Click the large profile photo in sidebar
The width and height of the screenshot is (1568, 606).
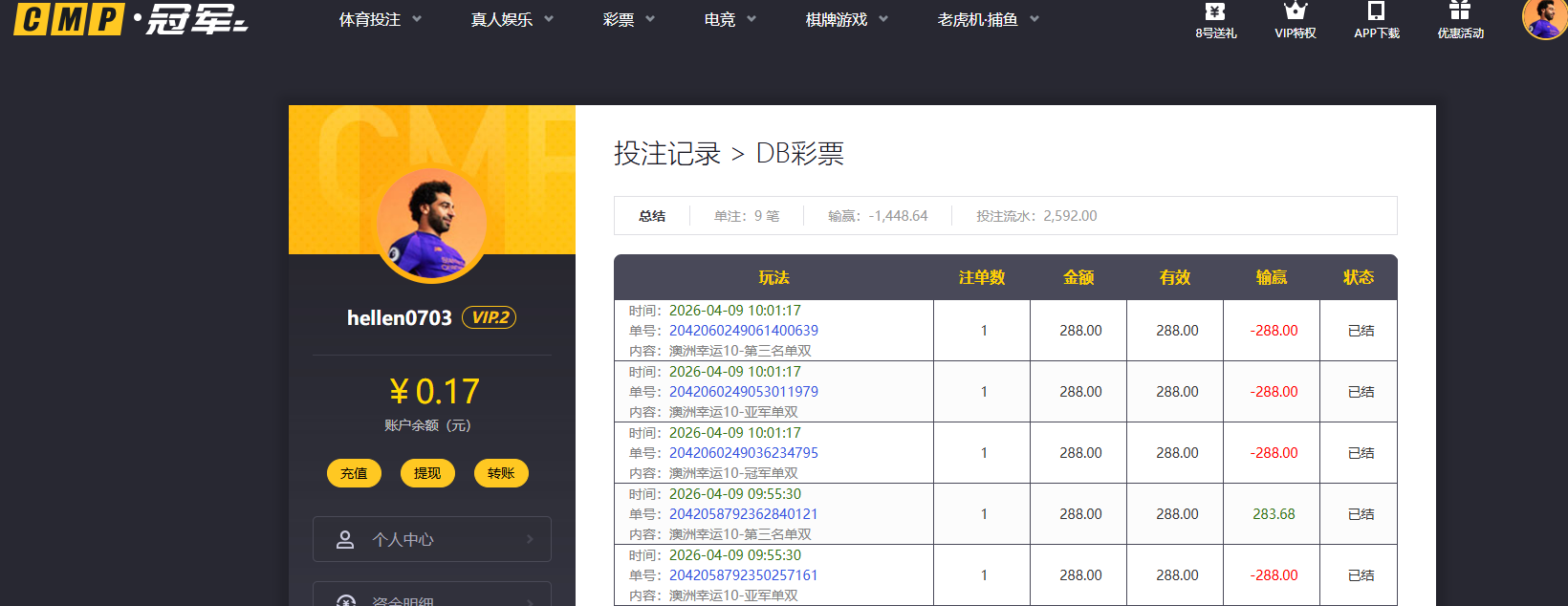[432, 226]
